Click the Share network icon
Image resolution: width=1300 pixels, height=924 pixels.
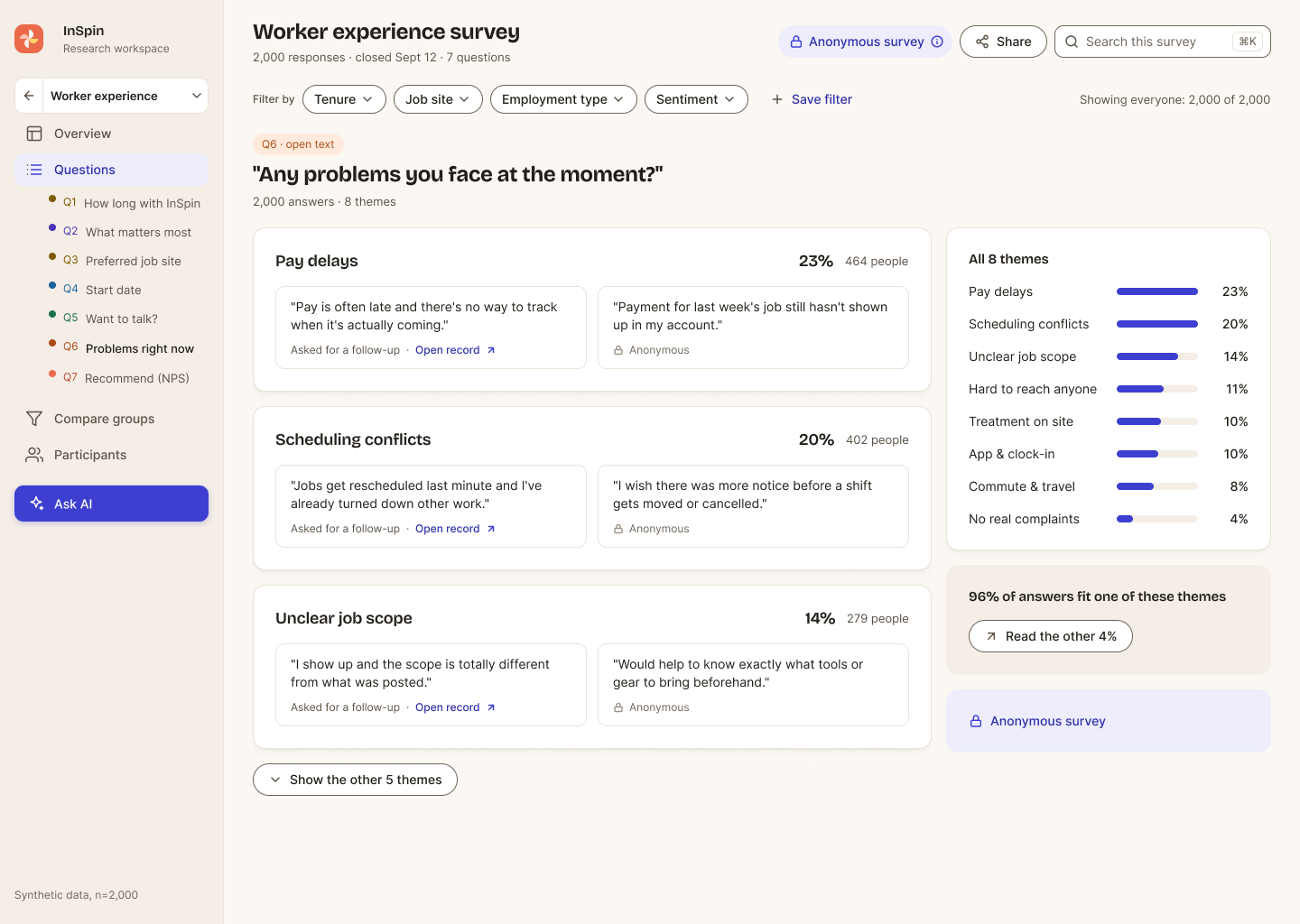[x=982, y=42]
